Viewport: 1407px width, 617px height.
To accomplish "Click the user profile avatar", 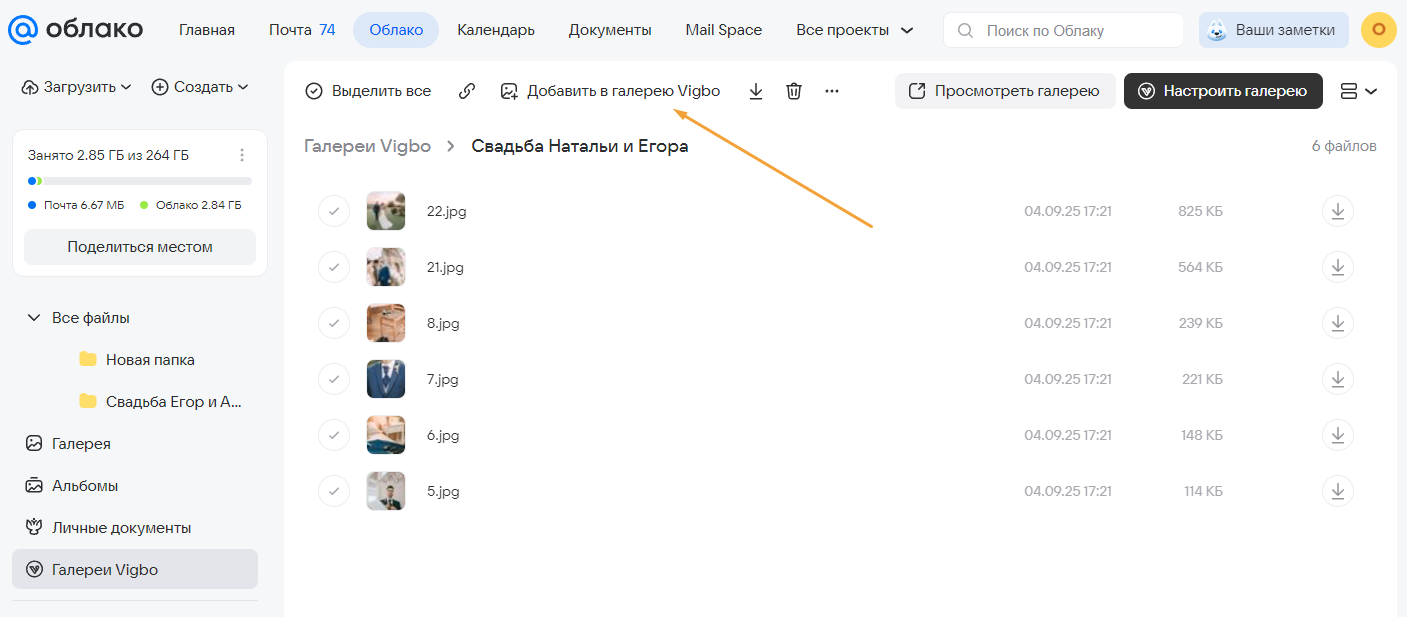I will (x=1378, y=30).
